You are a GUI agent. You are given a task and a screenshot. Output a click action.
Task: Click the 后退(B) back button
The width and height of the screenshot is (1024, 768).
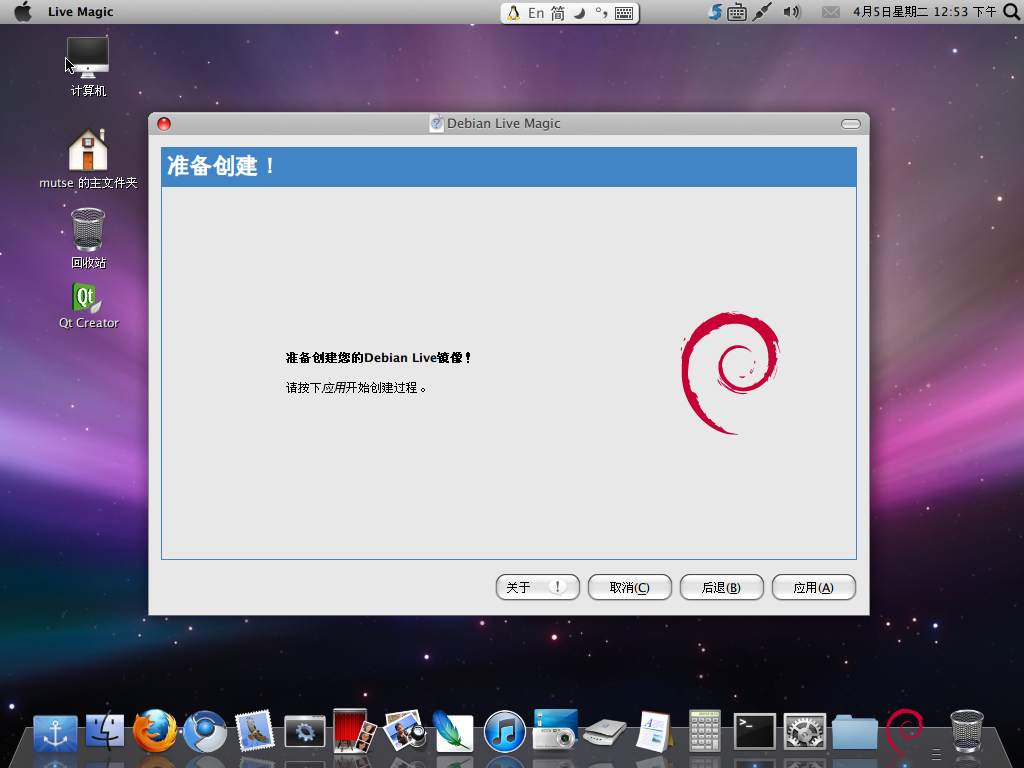point(721,587)
